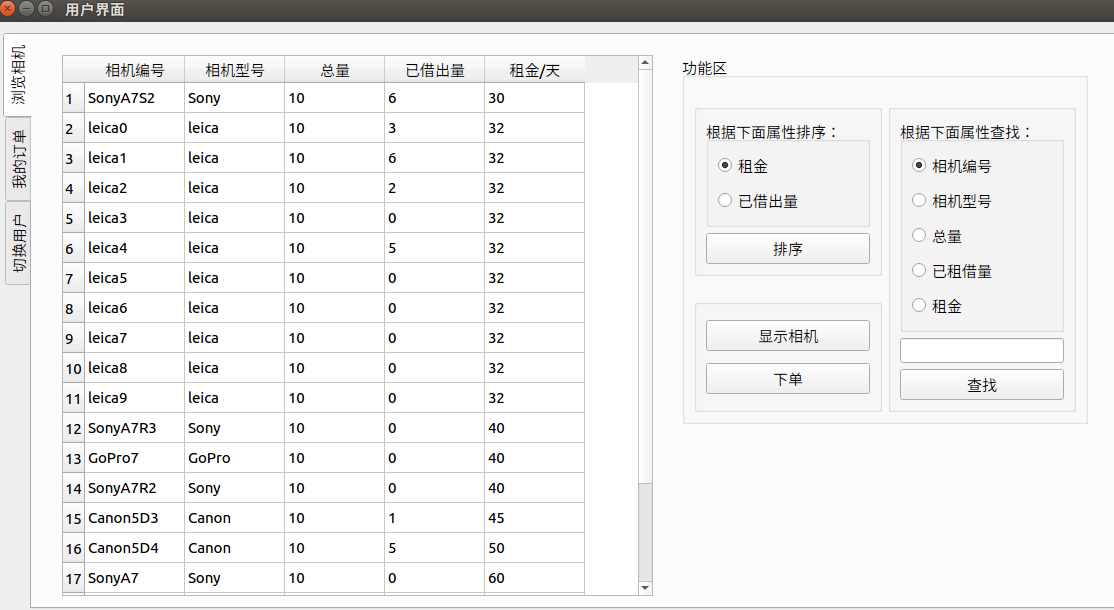Maximize the 用户界面 window
Screen dimensions: 1114x610
45,9
